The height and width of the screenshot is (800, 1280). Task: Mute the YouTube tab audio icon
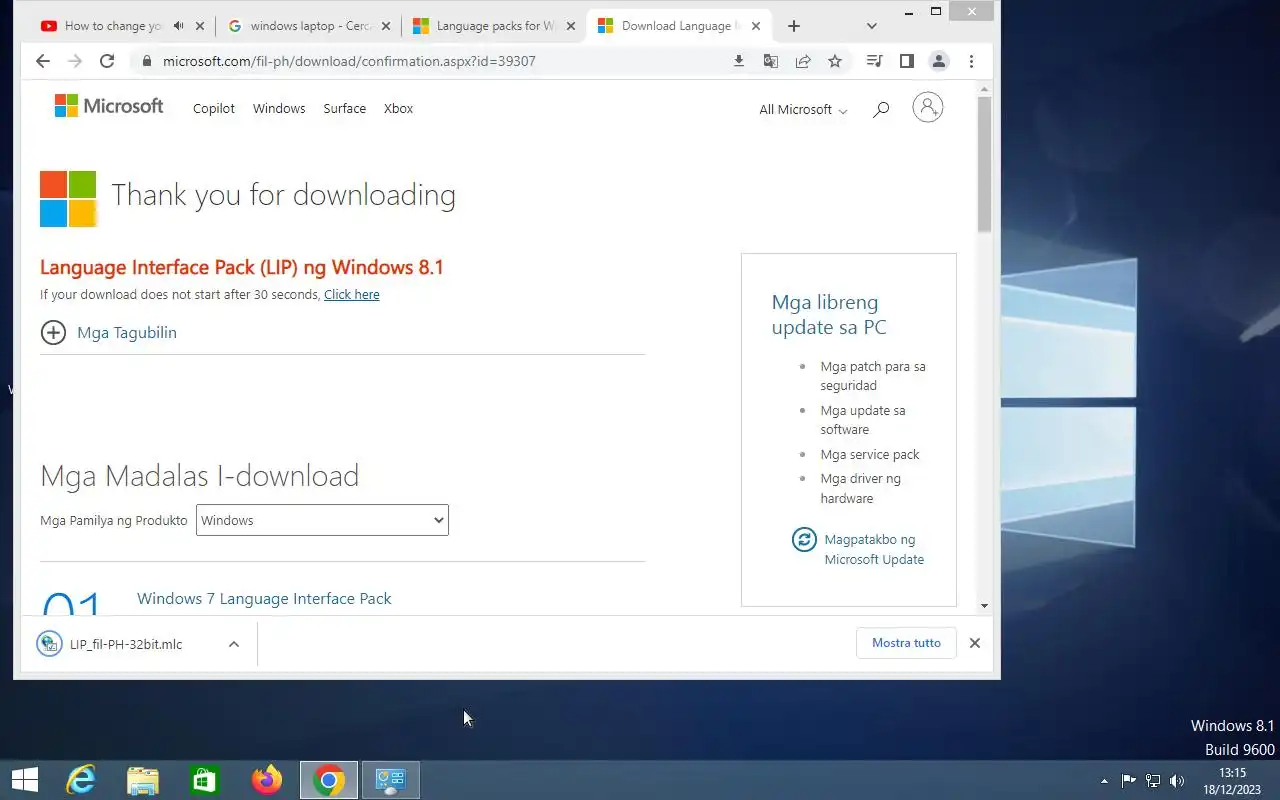tap(178, 26)
